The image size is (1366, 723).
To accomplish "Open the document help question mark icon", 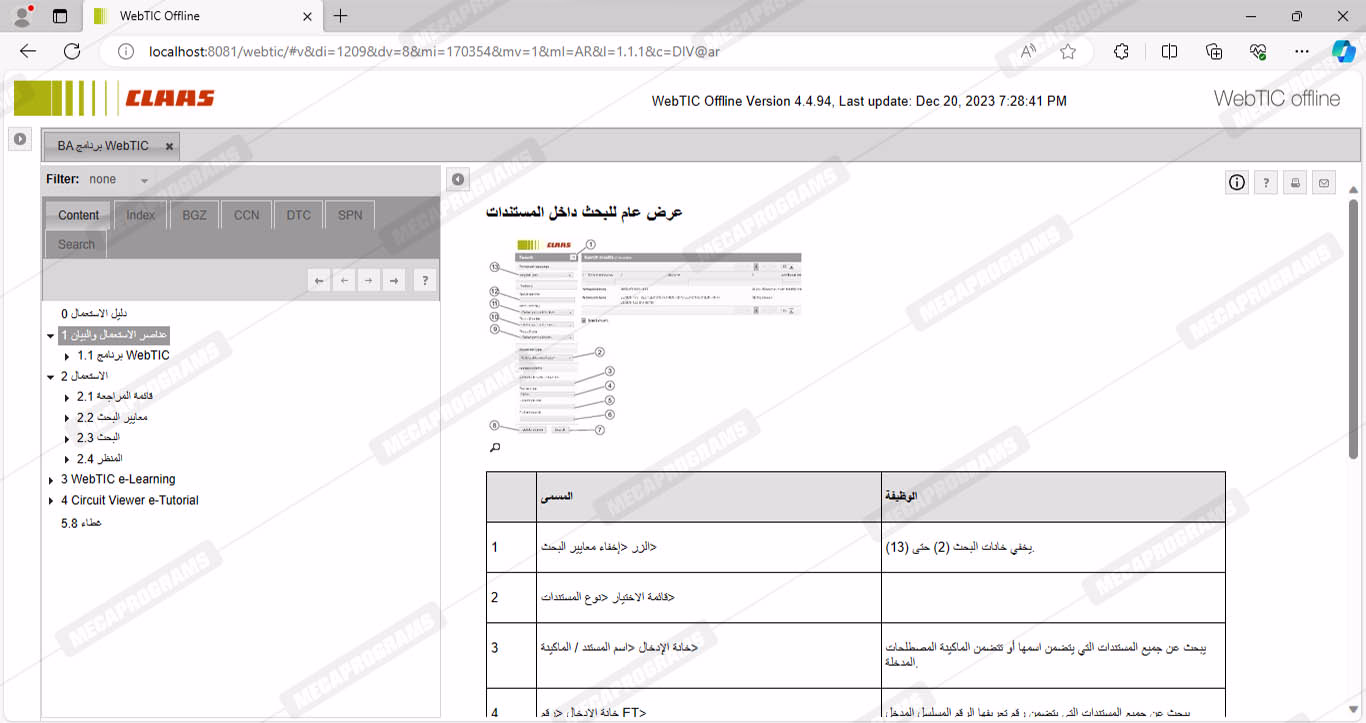I will (x=1266, y=182).
